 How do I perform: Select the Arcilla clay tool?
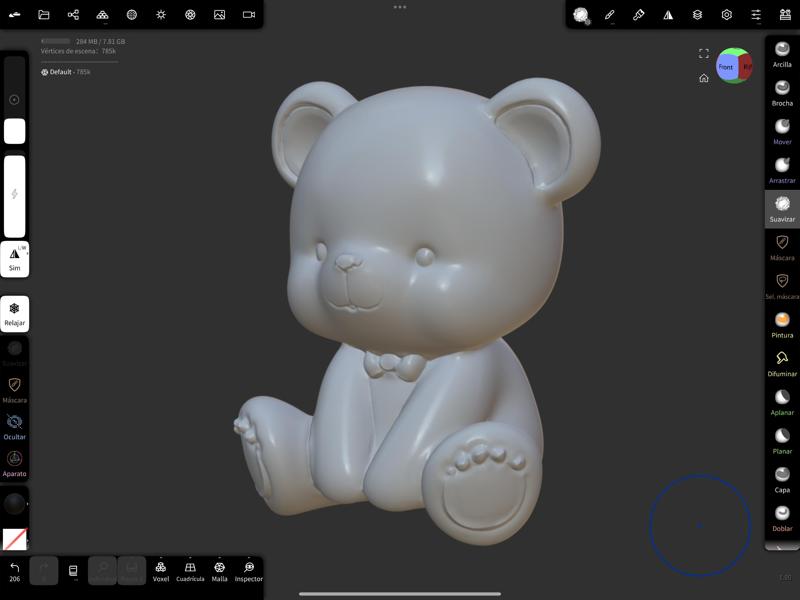coord(782,55)
